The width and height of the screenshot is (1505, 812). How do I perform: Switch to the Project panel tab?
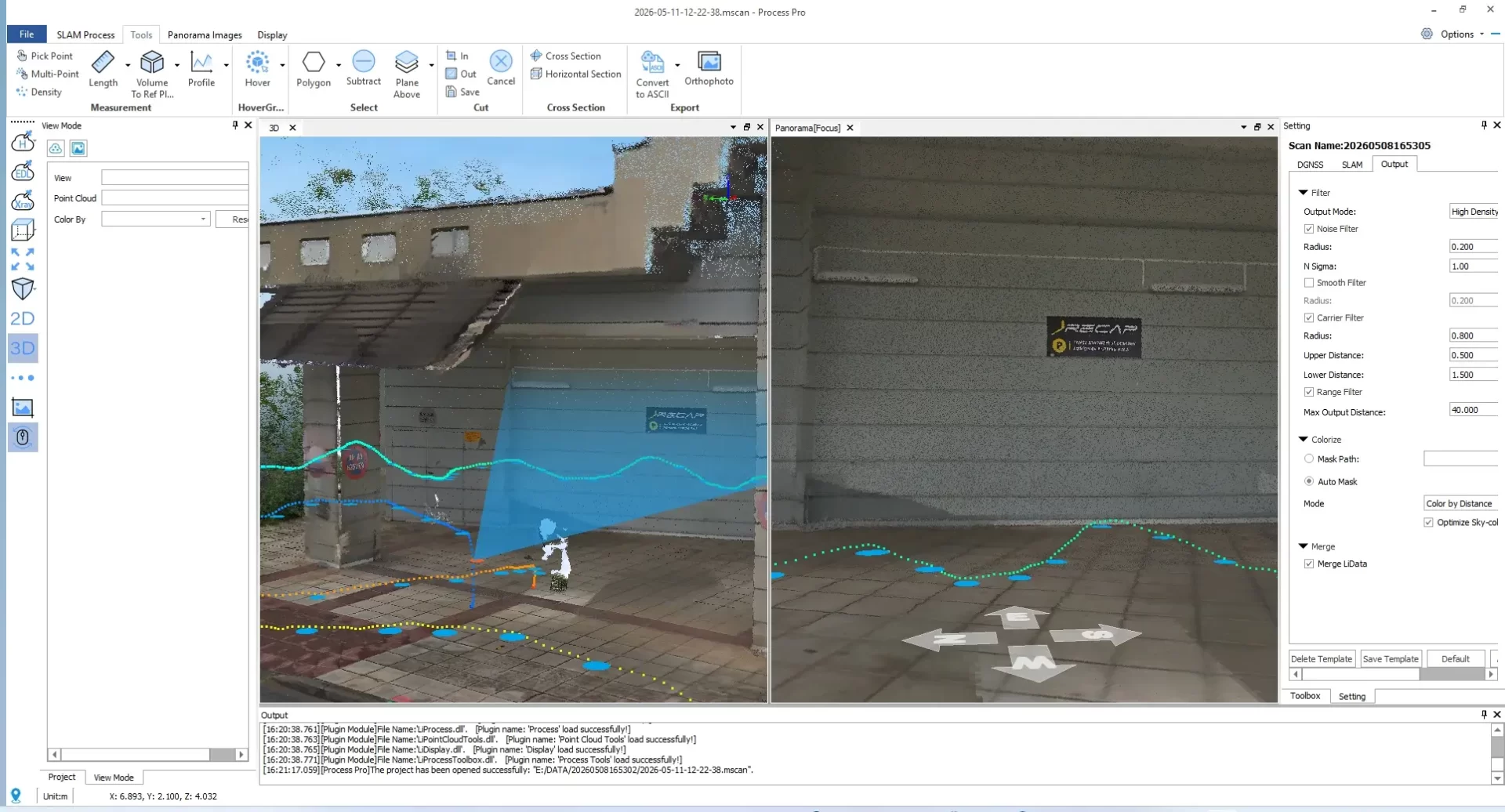62,777
